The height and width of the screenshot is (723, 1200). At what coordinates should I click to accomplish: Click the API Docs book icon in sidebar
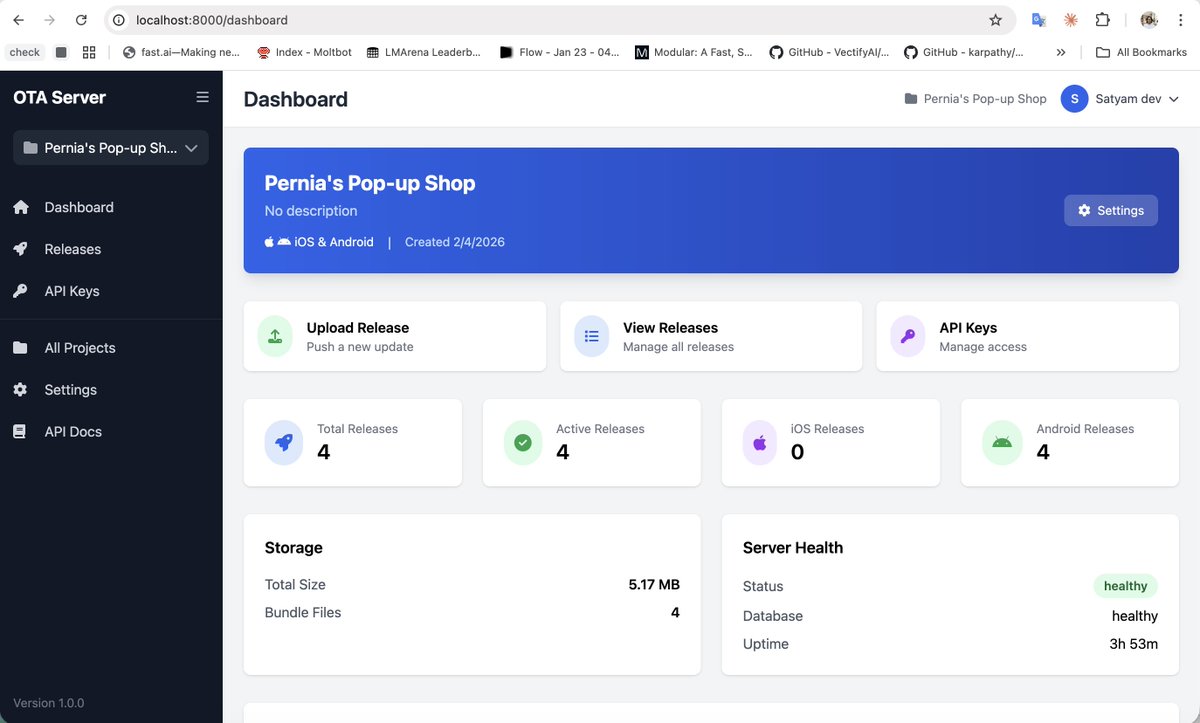[20, 432]
